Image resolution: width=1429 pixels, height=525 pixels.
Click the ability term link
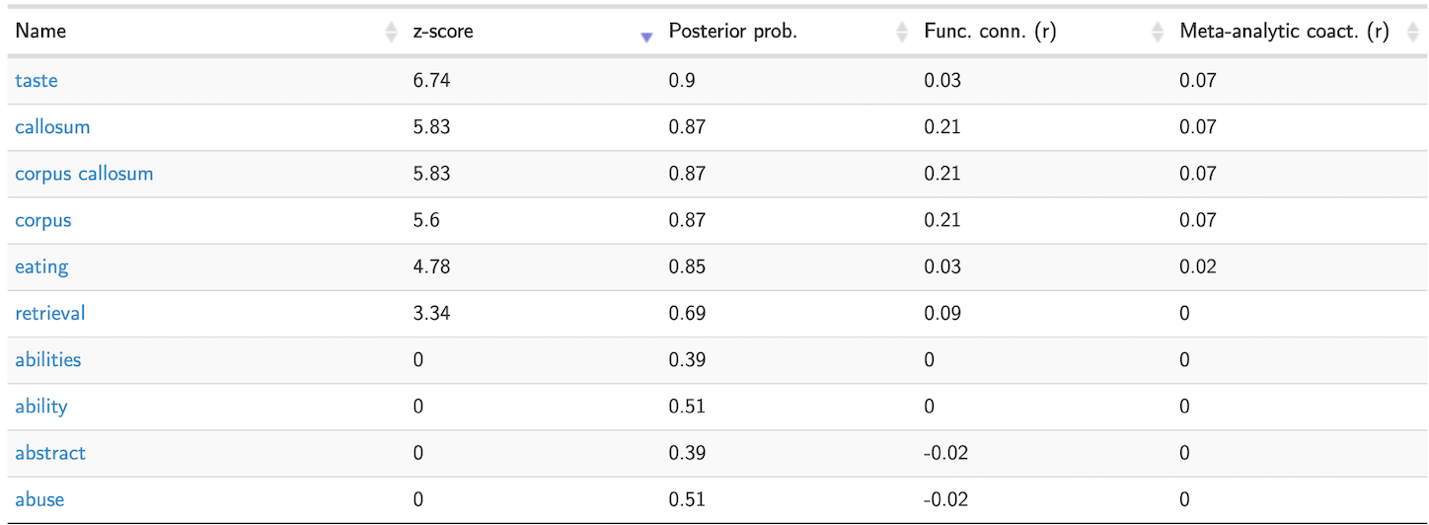[41, 406]
